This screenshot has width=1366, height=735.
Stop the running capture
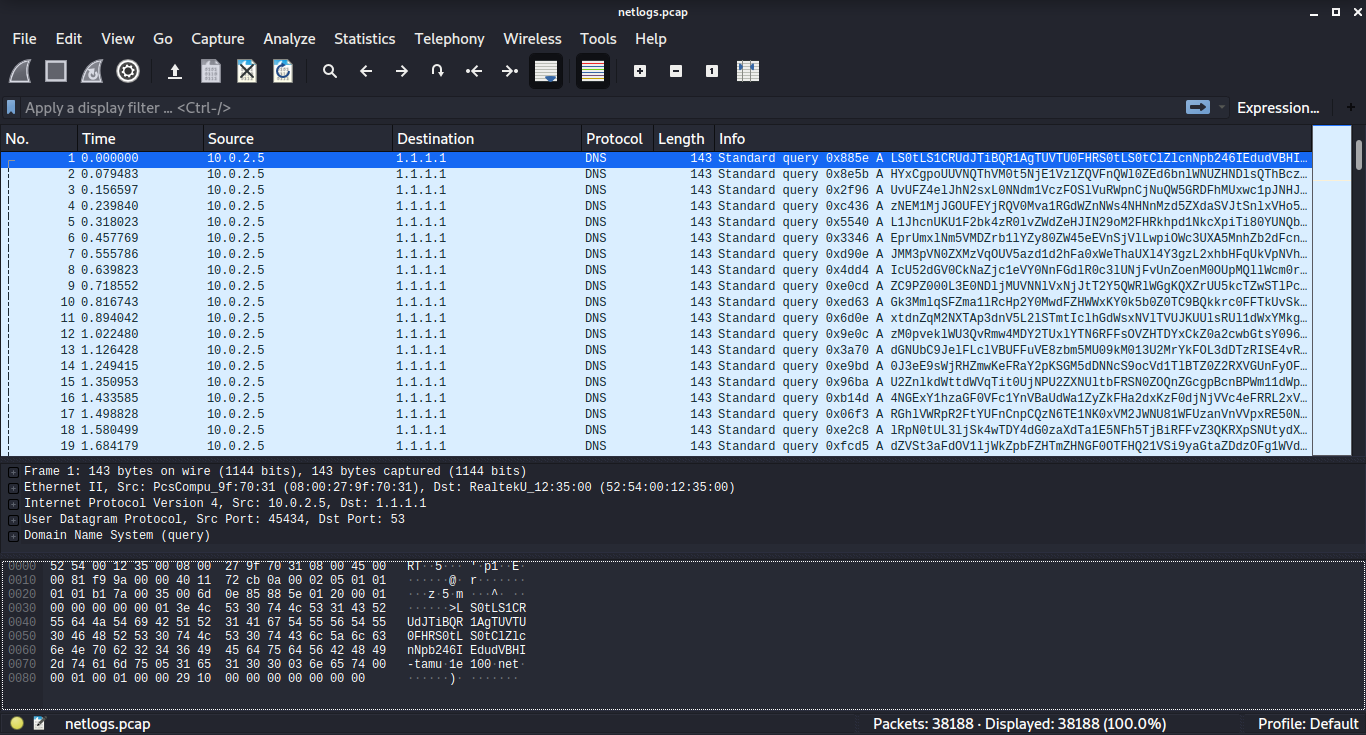click(x=56, y=71)
